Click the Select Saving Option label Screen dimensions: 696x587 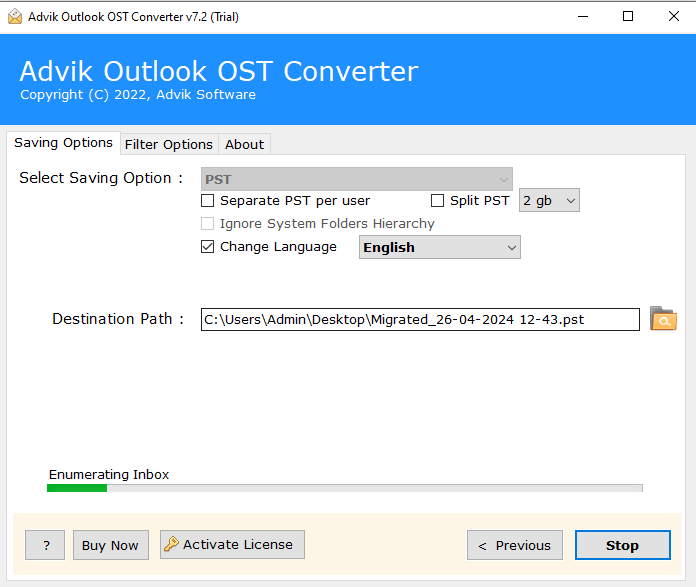(101, 178)
